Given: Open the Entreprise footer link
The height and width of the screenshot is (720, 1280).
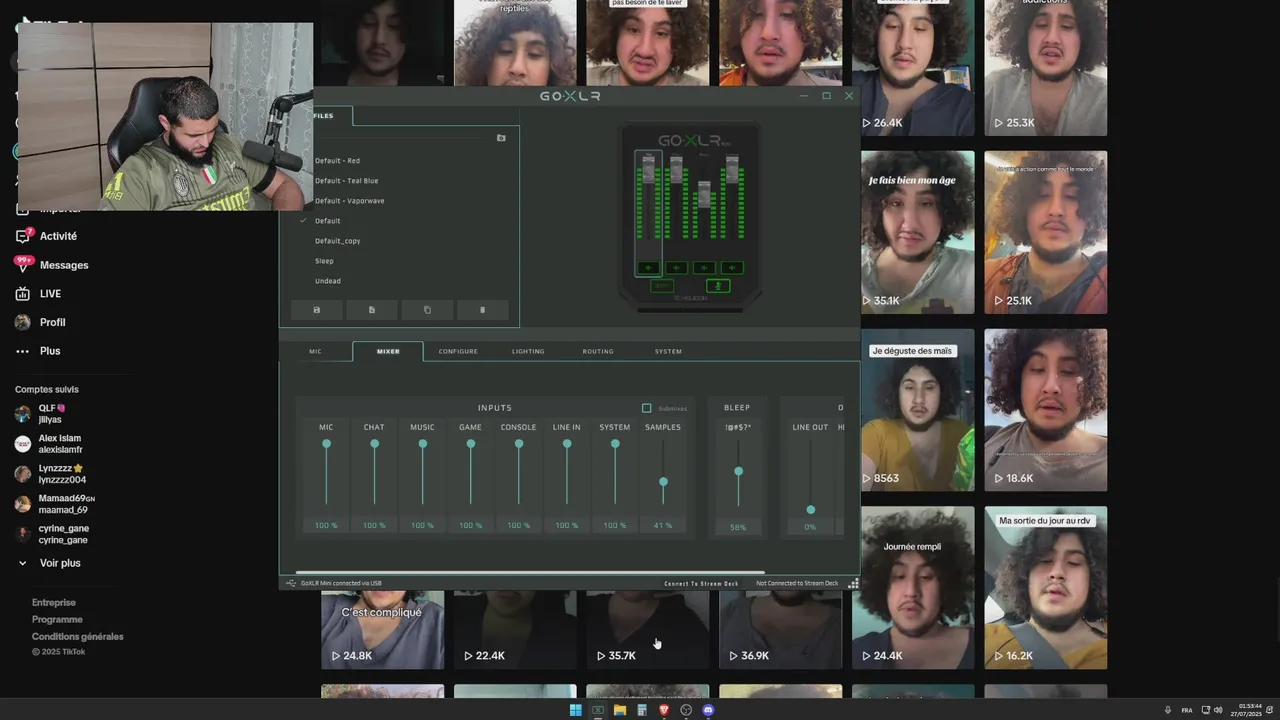Looking at the screenshot, I should coord(54,603).
